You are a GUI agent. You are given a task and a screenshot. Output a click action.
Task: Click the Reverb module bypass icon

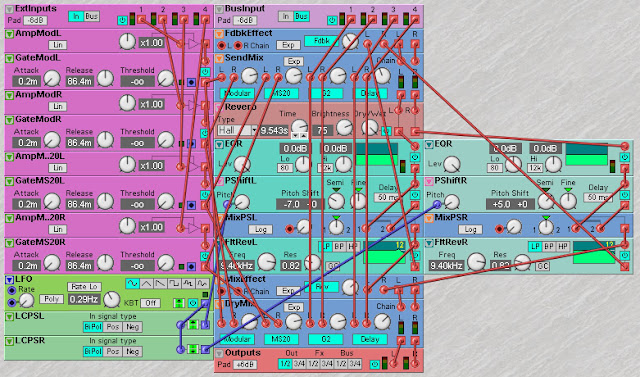point(386,131)
